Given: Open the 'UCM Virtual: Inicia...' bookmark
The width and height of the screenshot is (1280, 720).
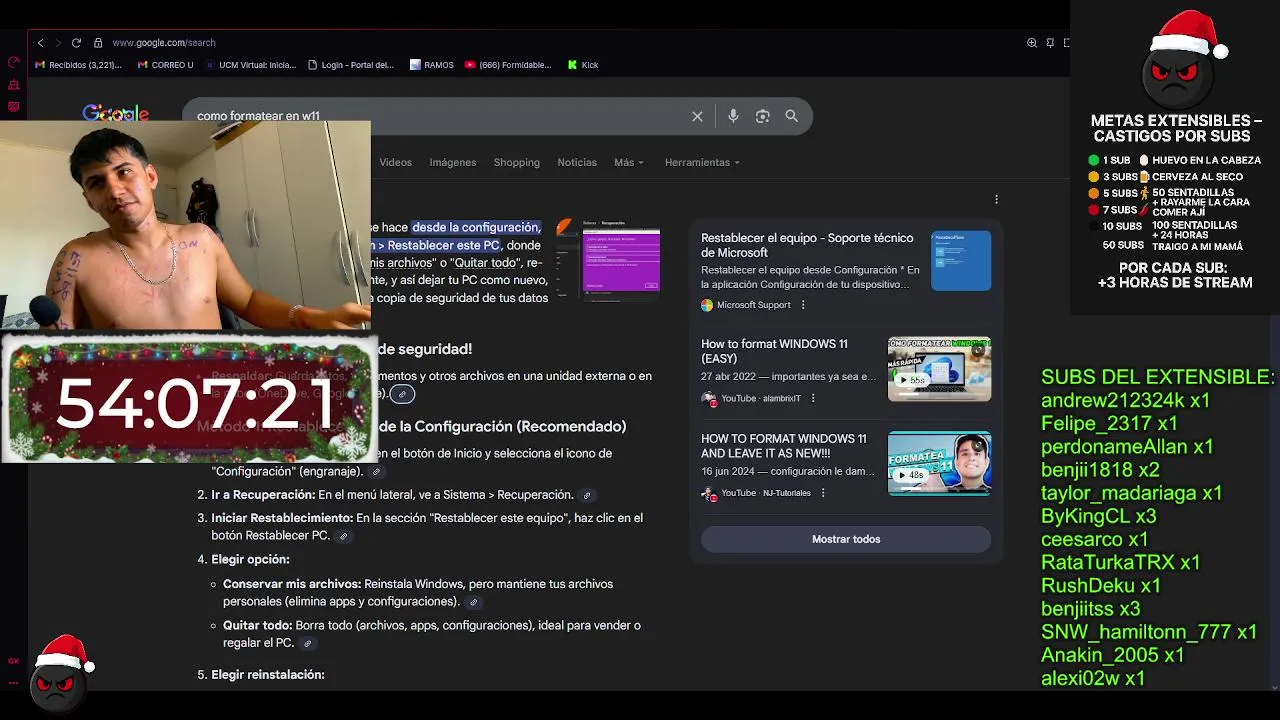Looking at the screenshot, I should (x=250, y=65).
